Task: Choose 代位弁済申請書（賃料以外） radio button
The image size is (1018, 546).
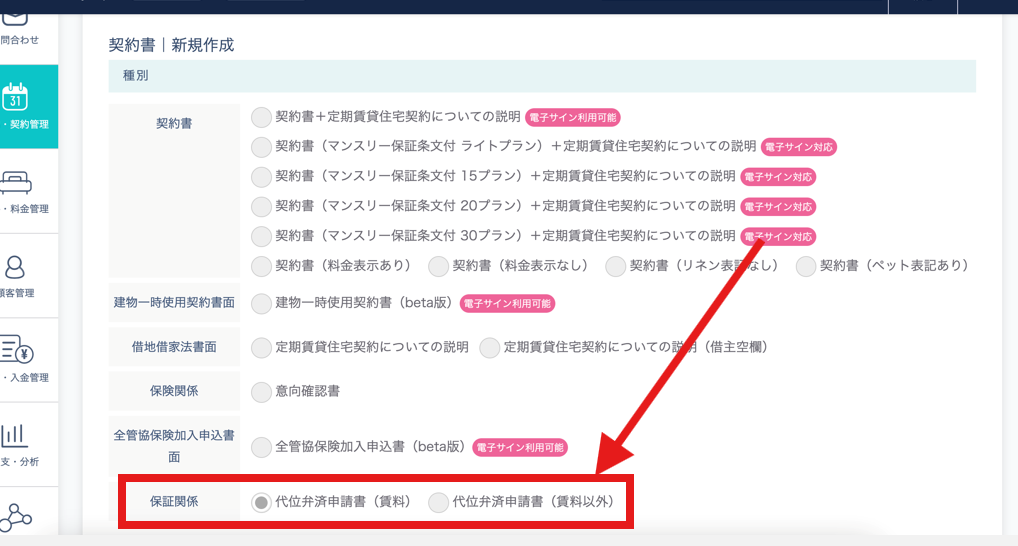Action: click(x=438, y=502)
